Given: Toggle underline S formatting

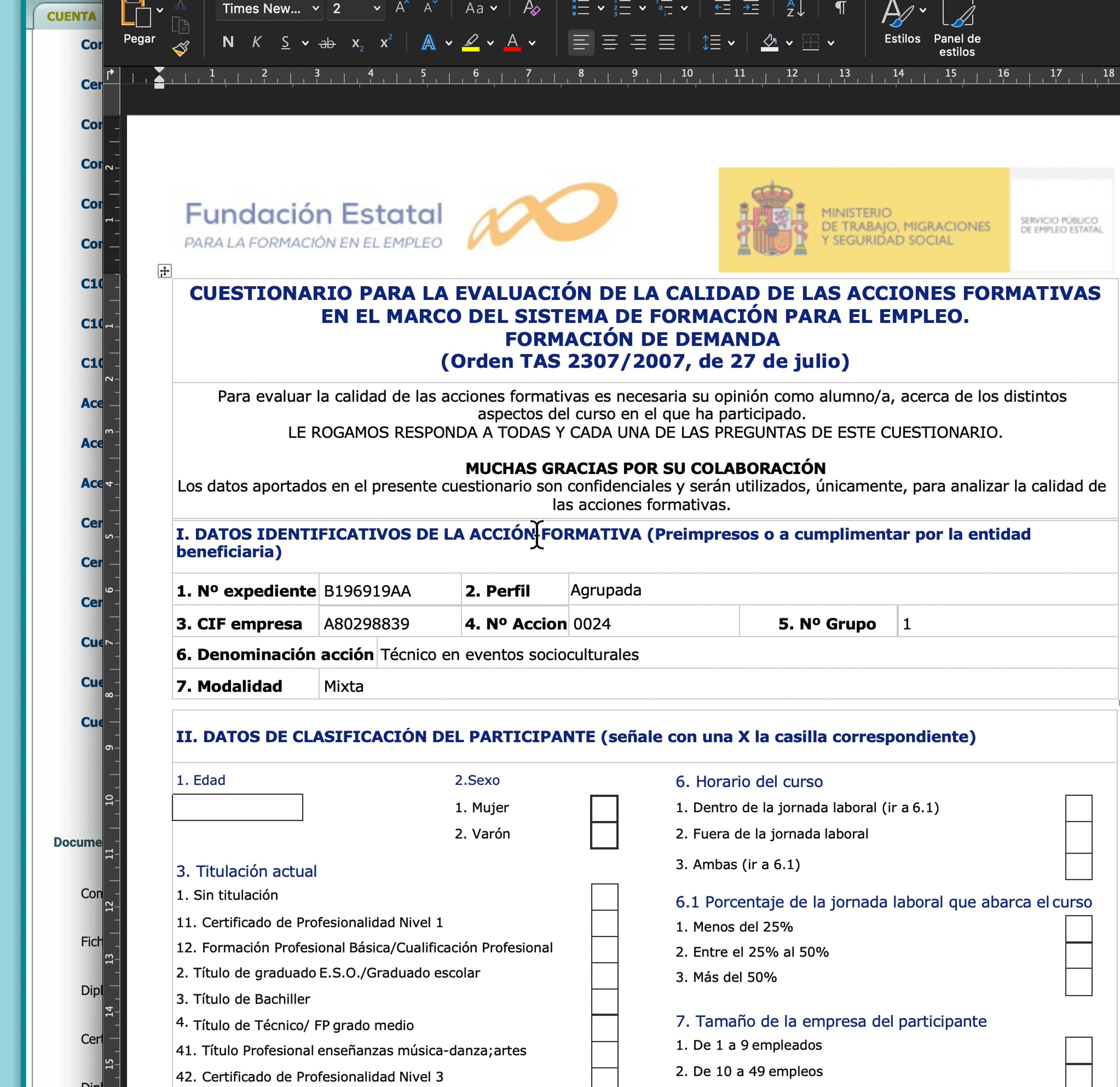Looking at the screenshot, I should click(x=285, y=42).
